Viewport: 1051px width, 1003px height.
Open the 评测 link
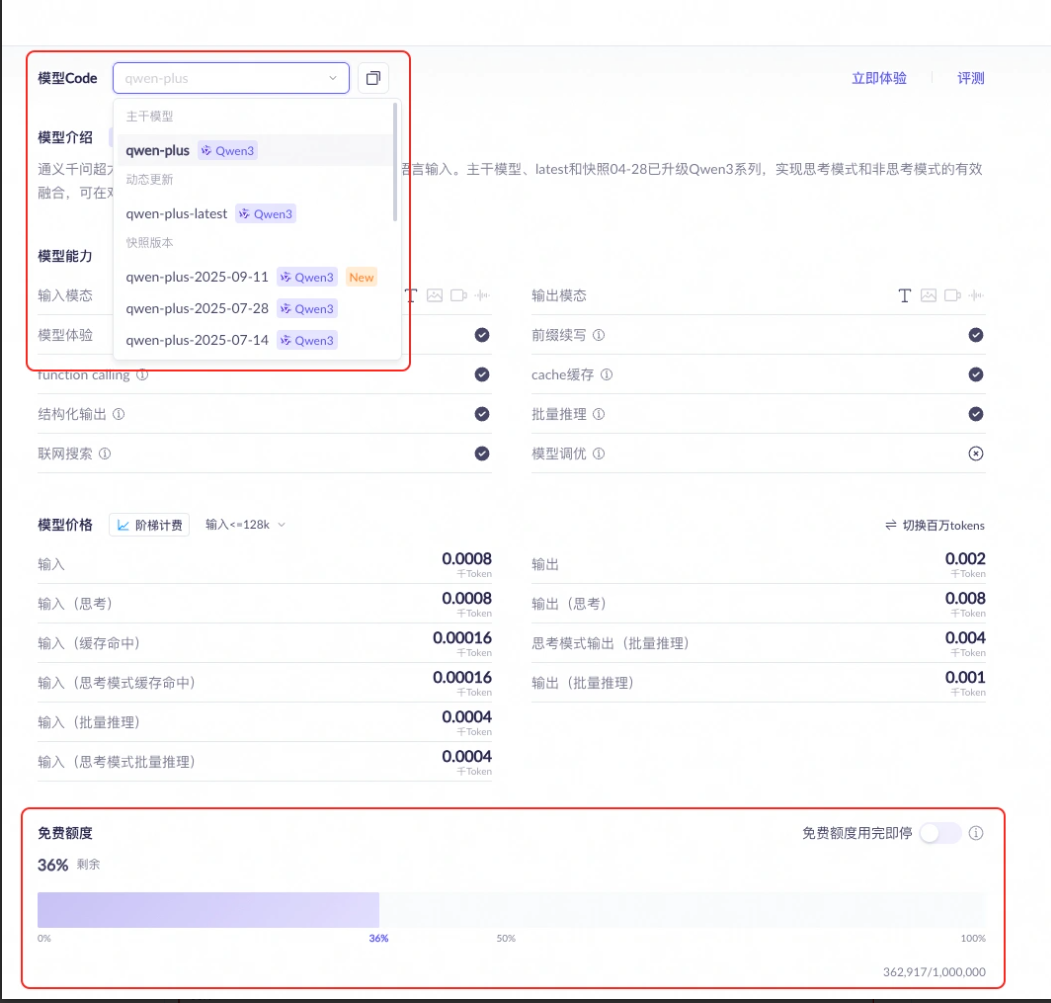tap(971, 78)
